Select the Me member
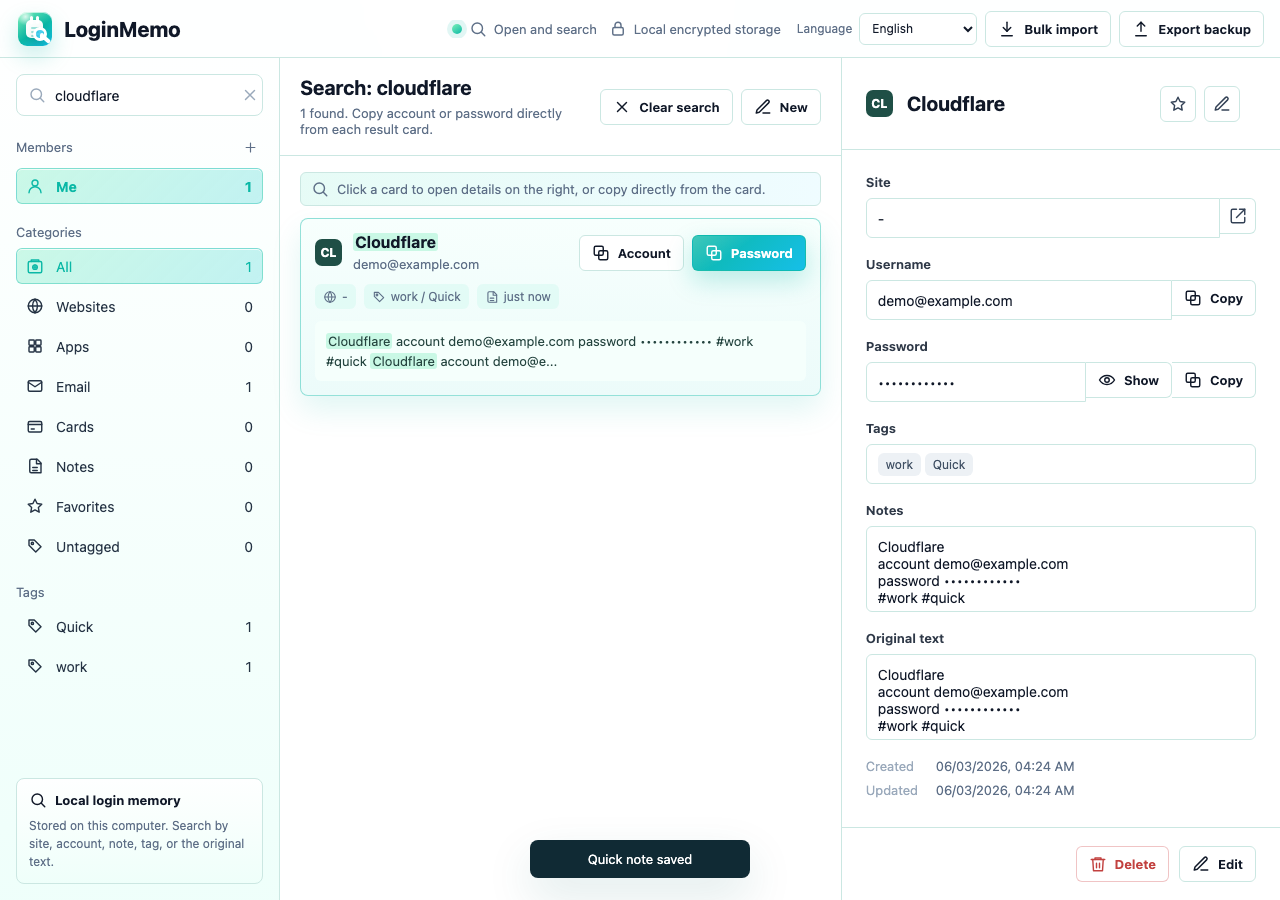Screen dimensions: 1280x900 [x=139, y=186]
